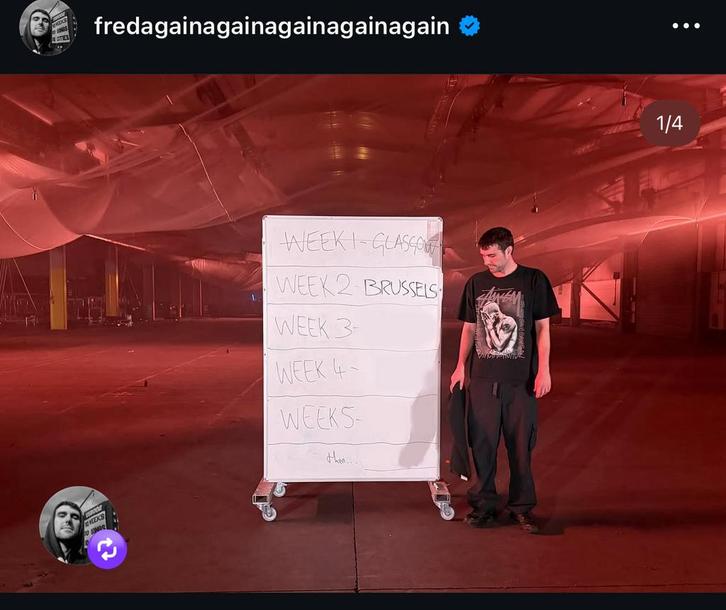Tap the whiteboard's right caster wheel
Screen dimensions: 726x610
point(446,511)
